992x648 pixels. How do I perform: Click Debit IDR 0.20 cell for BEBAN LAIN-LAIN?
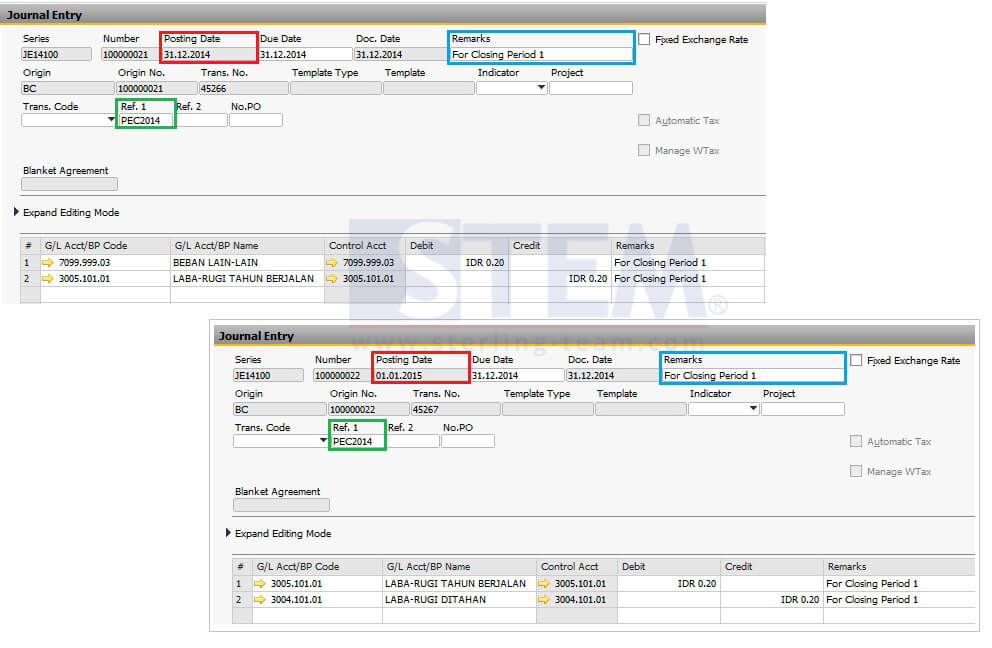tap(457, 263)
